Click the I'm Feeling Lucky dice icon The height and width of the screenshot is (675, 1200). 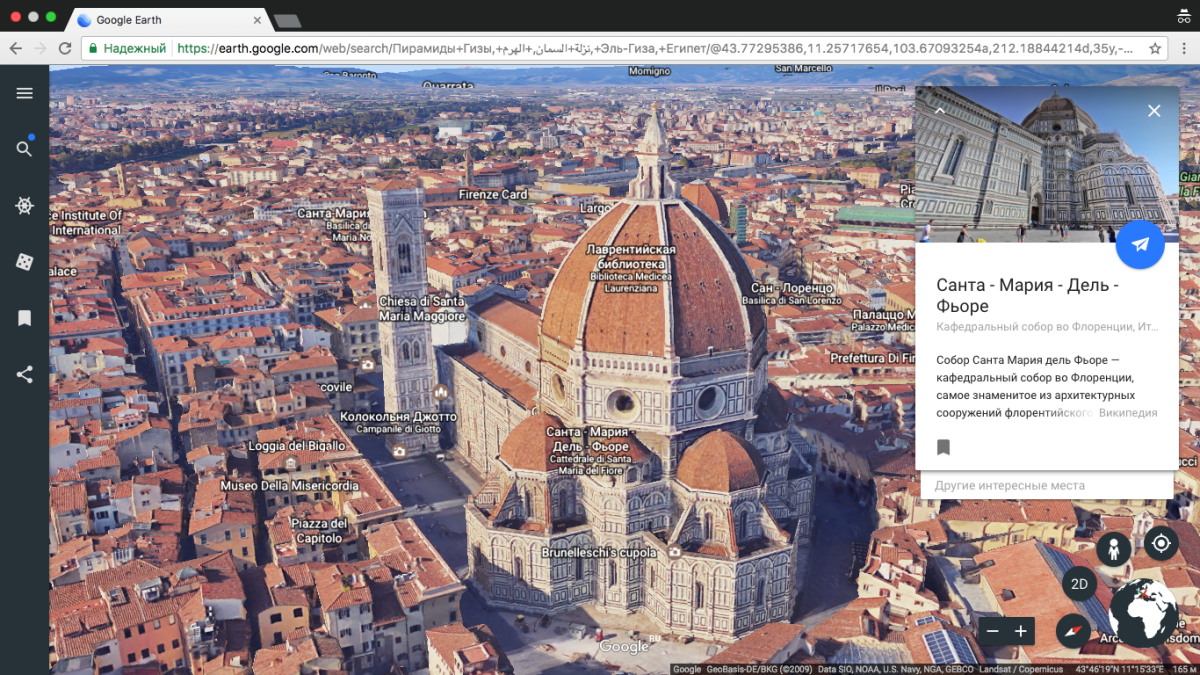(24, 262)
